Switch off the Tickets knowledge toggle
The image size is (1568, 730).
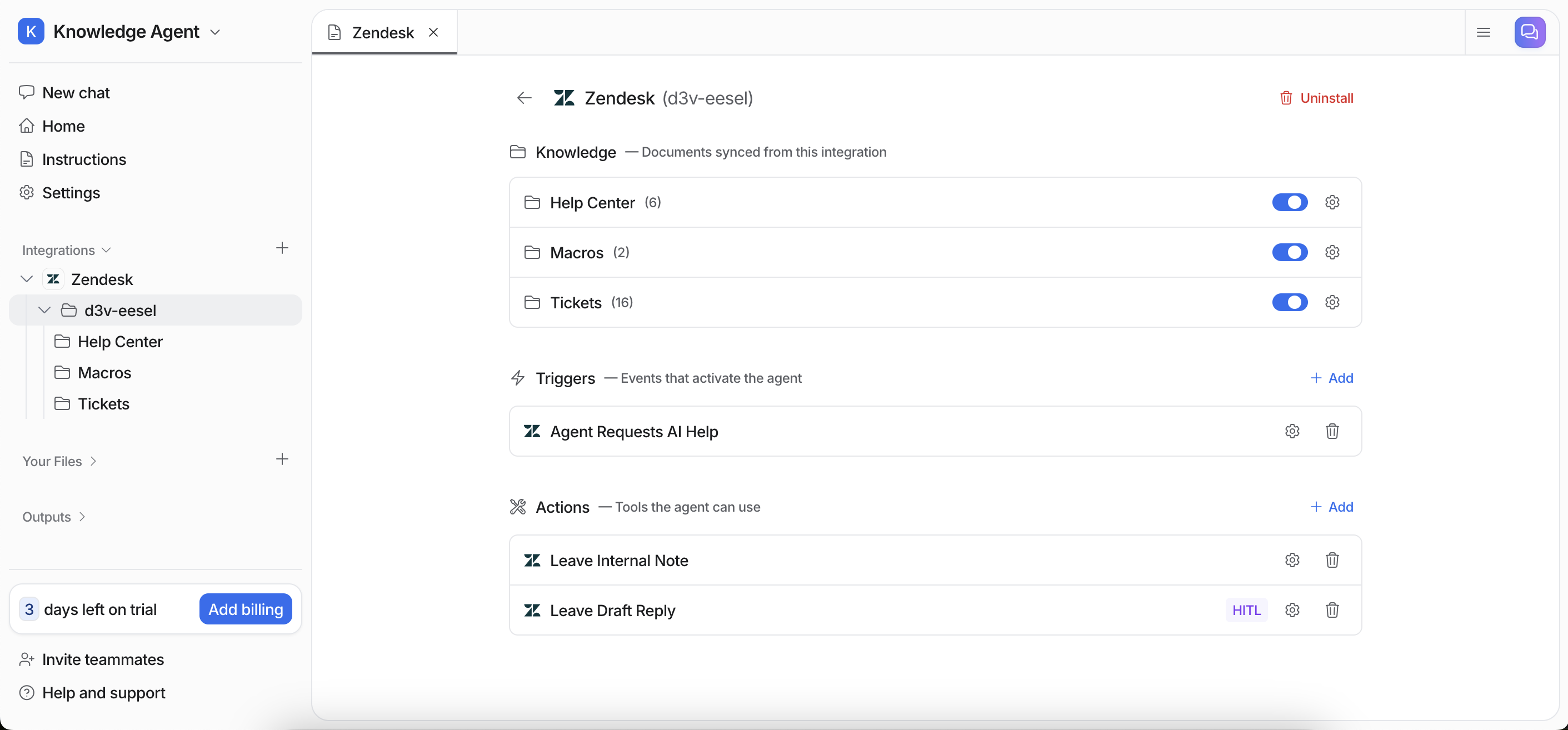[1289, 303]
